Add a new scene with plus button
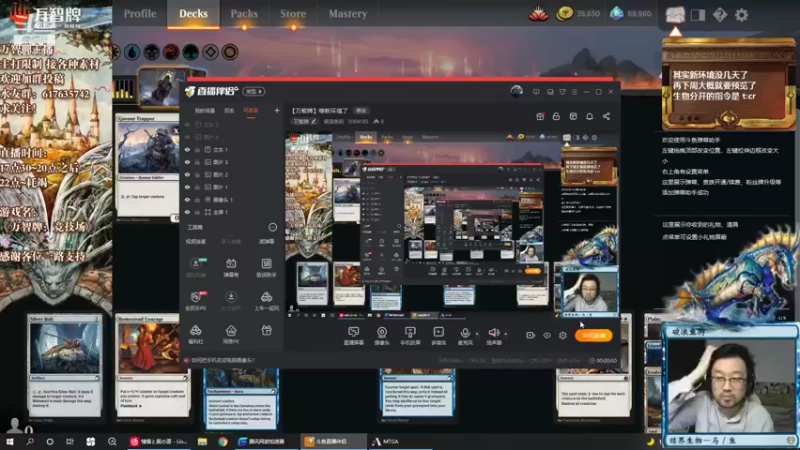 pyautogui.click(x=277, y=110)
